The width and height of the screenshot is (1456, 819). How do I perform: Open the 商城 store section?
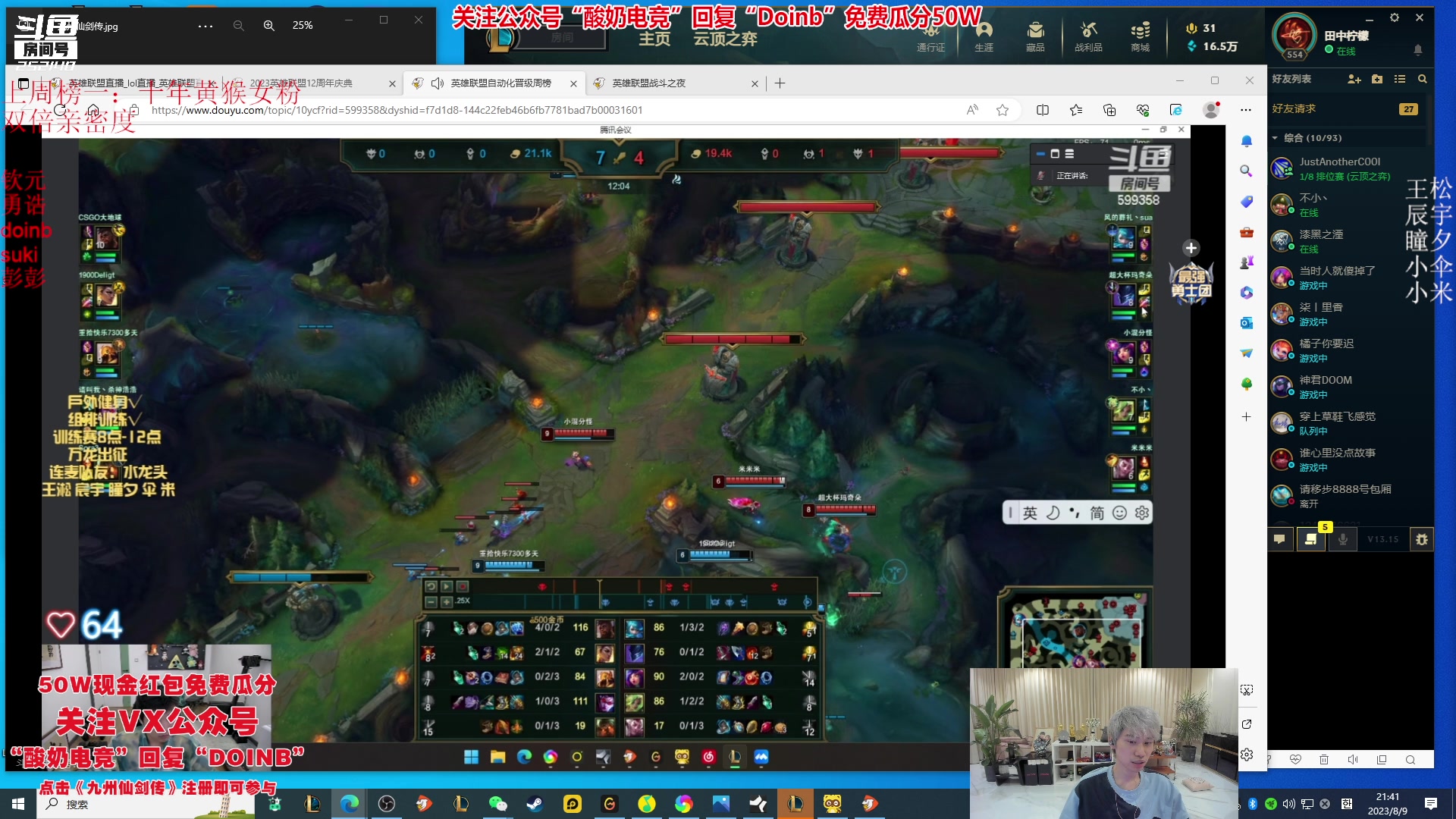pyautogui.click(x=1140, y=36)
